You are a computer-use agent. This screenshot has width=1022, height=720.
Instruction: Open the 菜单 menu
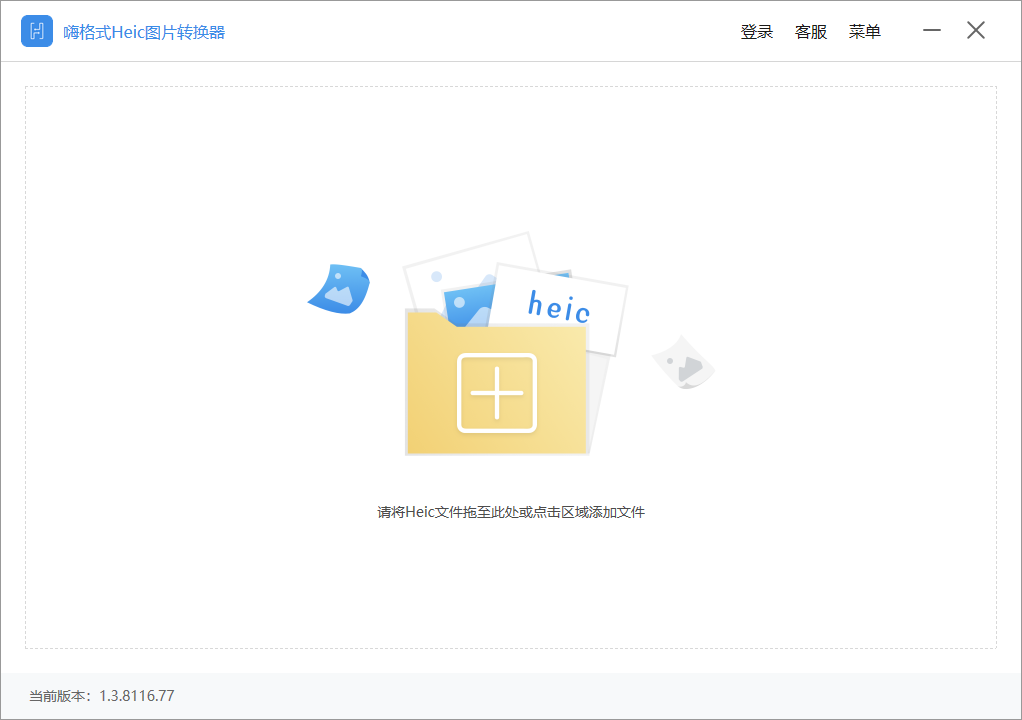pos(864,31)
